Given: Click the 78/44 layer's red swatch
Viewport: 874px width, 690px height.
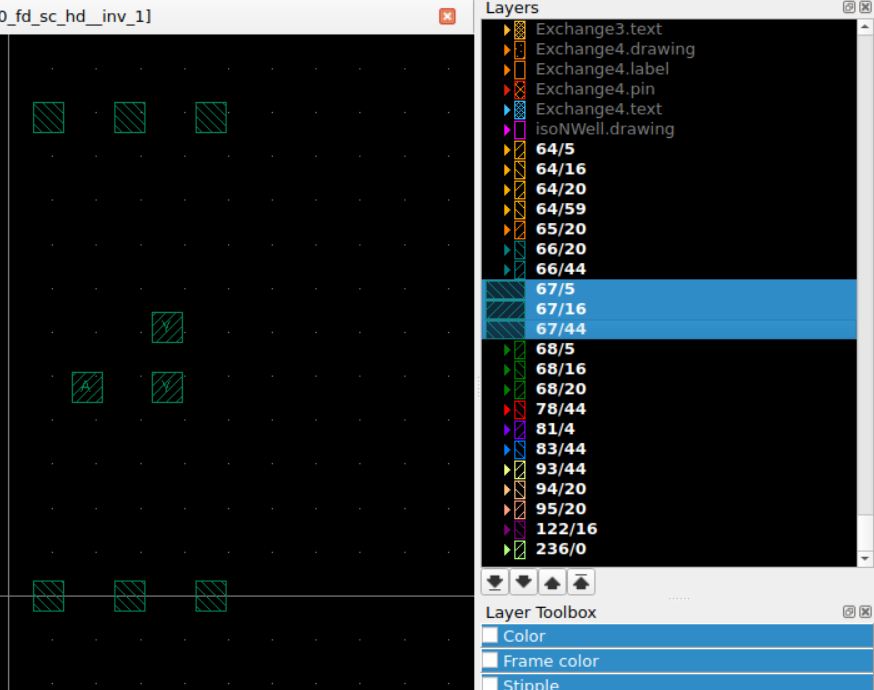Looking at the screenshot, I should 519,409.
